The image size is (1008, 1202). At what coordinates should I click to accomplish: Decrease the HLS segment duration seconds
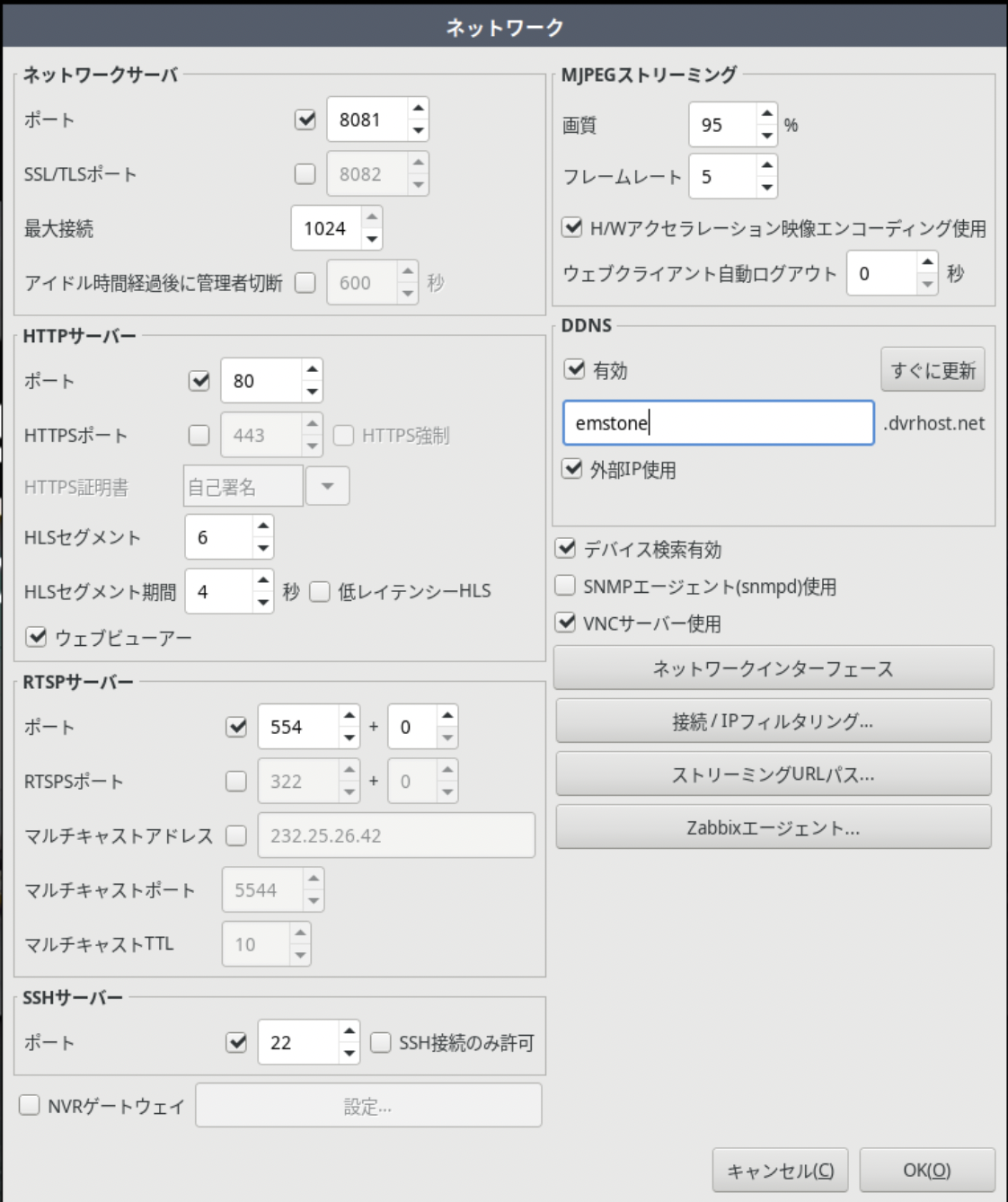262,602
